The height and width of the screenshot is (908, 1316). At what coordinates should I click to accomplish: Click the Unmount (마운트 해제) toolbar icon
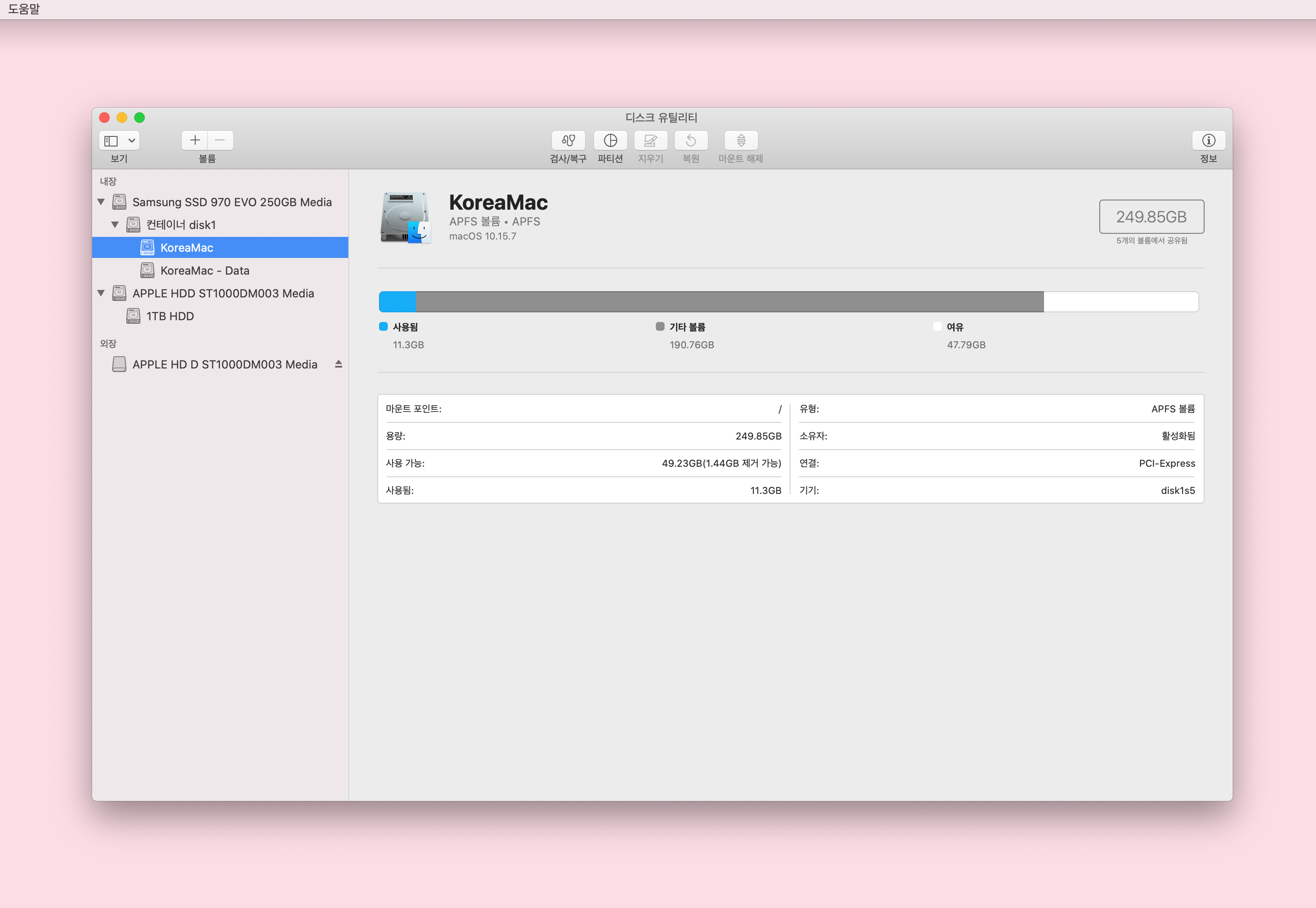(741, 140)
